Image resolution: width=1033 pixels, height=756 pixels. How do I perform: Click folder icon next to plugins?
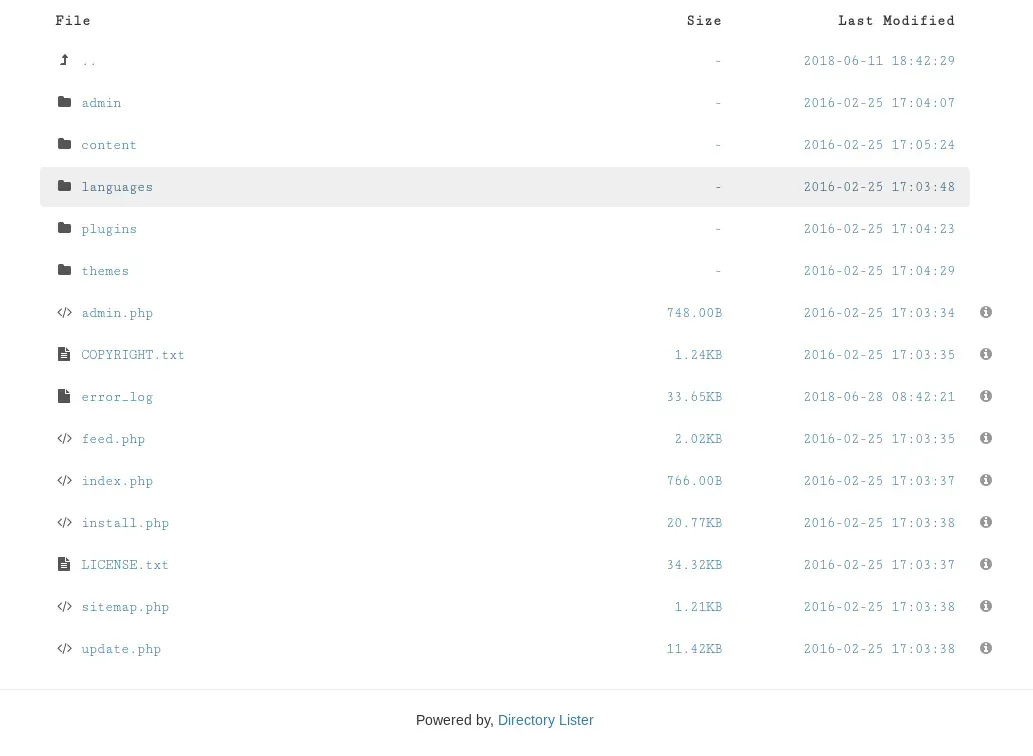coord(64,229)
